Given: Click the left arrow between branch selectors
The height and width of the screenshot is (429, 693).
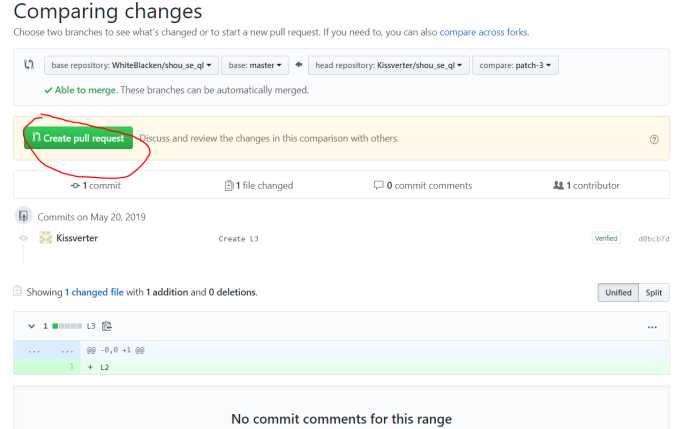Looking at the screenshot, I should coord(299,65).
